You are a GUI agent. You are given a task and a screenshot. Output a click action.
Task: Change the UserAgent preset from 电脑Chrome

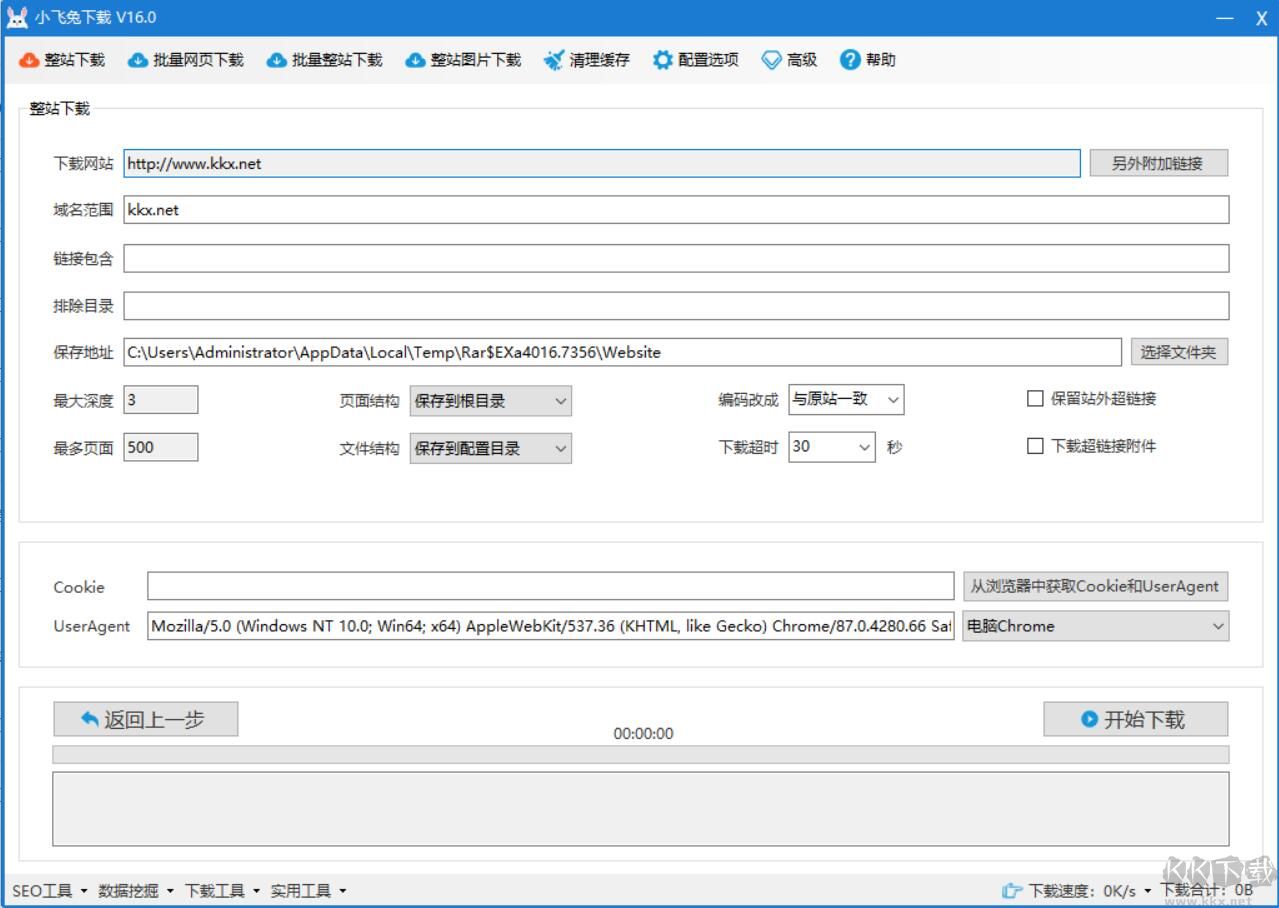coord(1096,626)
